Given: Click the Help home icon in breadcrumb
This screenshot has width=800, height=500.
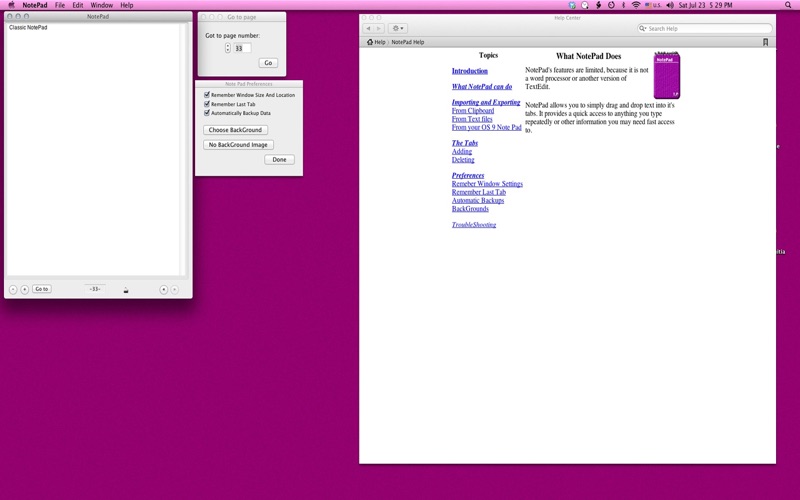Looking at the screenshot, I should (x=370, y=42).
